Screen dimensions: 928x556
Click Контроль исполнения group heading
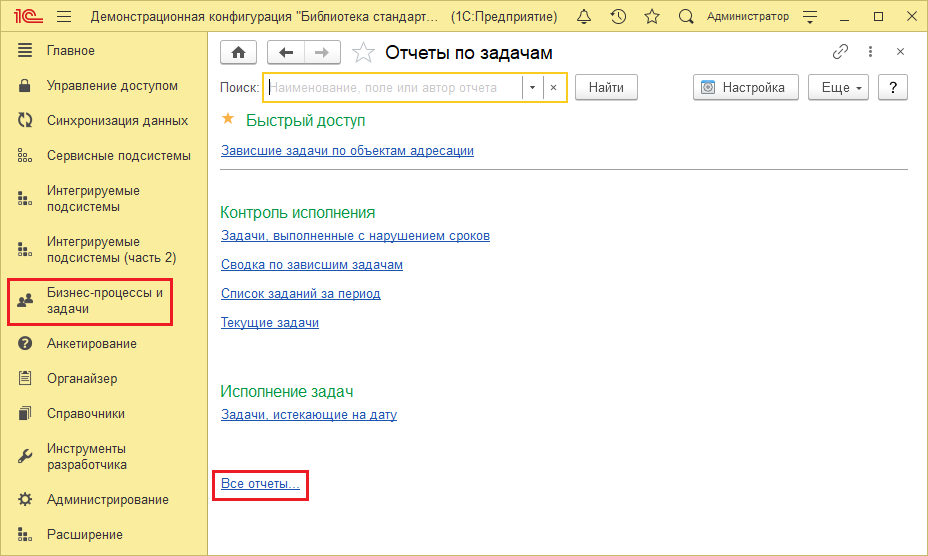coord(298,212)
